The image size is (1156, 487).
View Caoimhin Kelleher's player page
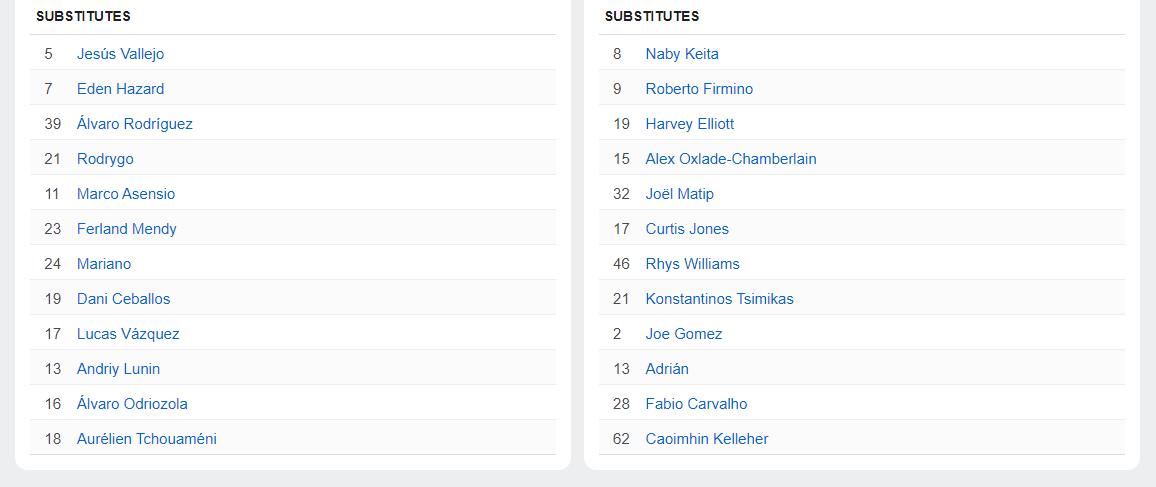[x=707, y=439]
